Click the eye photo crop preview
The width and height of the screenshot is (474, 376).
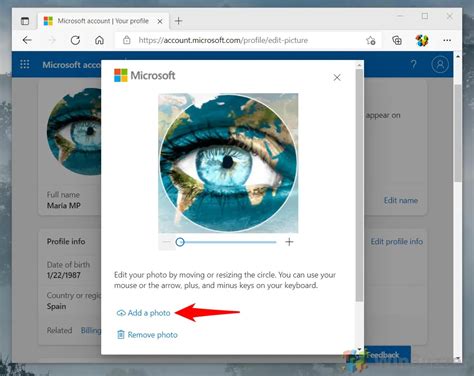pyautogui.click(x=228, y=163)
